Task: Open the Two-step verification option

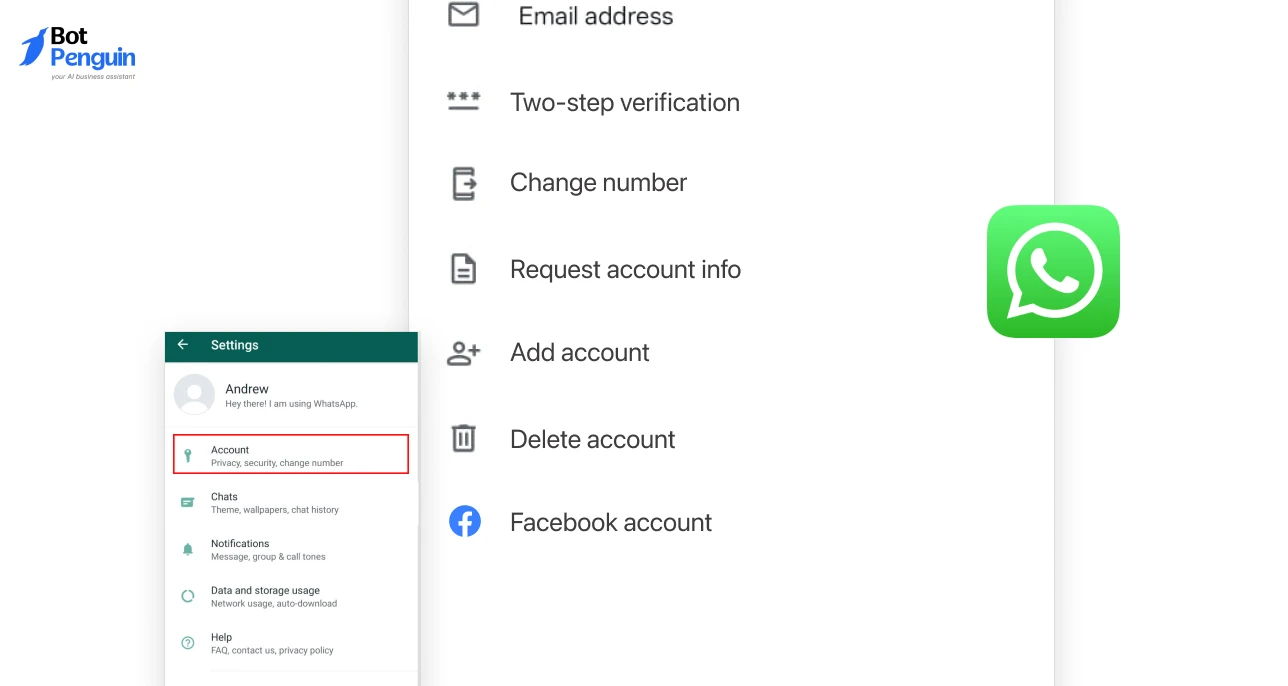Action: pos(624,102)
